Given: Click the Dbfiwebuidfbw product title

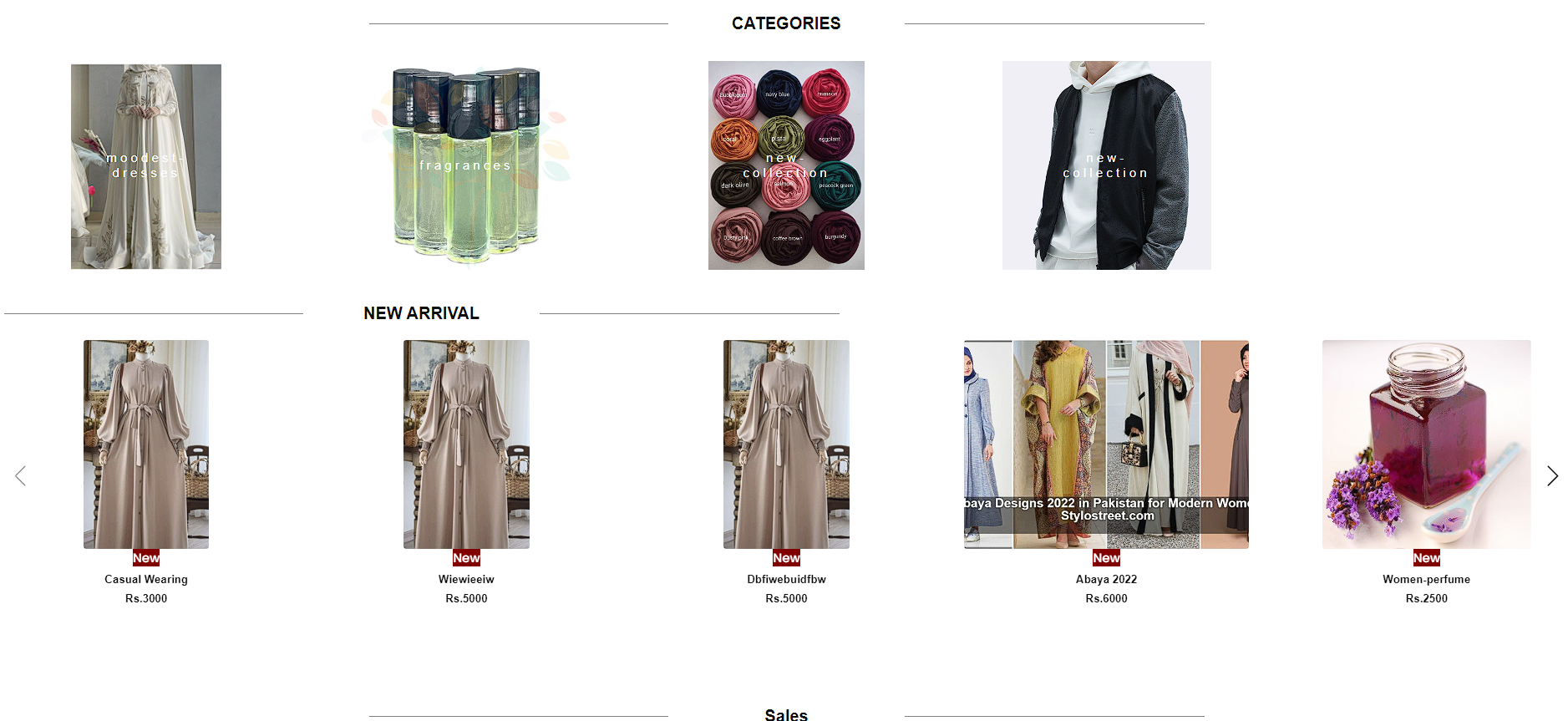Looking at the screenshot, I should coord(786,579).
